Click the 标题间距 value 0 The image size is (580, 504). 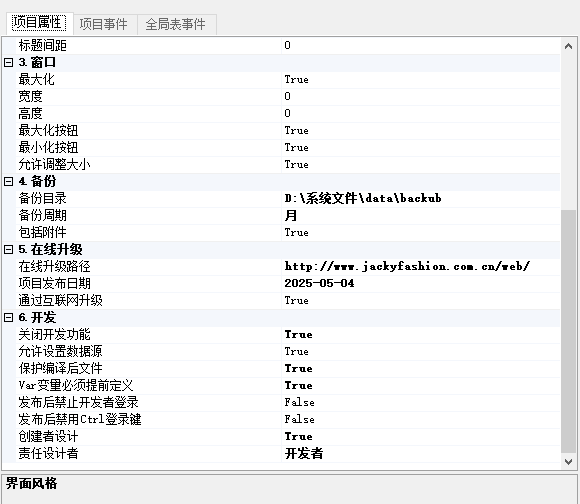pos(287,45)
